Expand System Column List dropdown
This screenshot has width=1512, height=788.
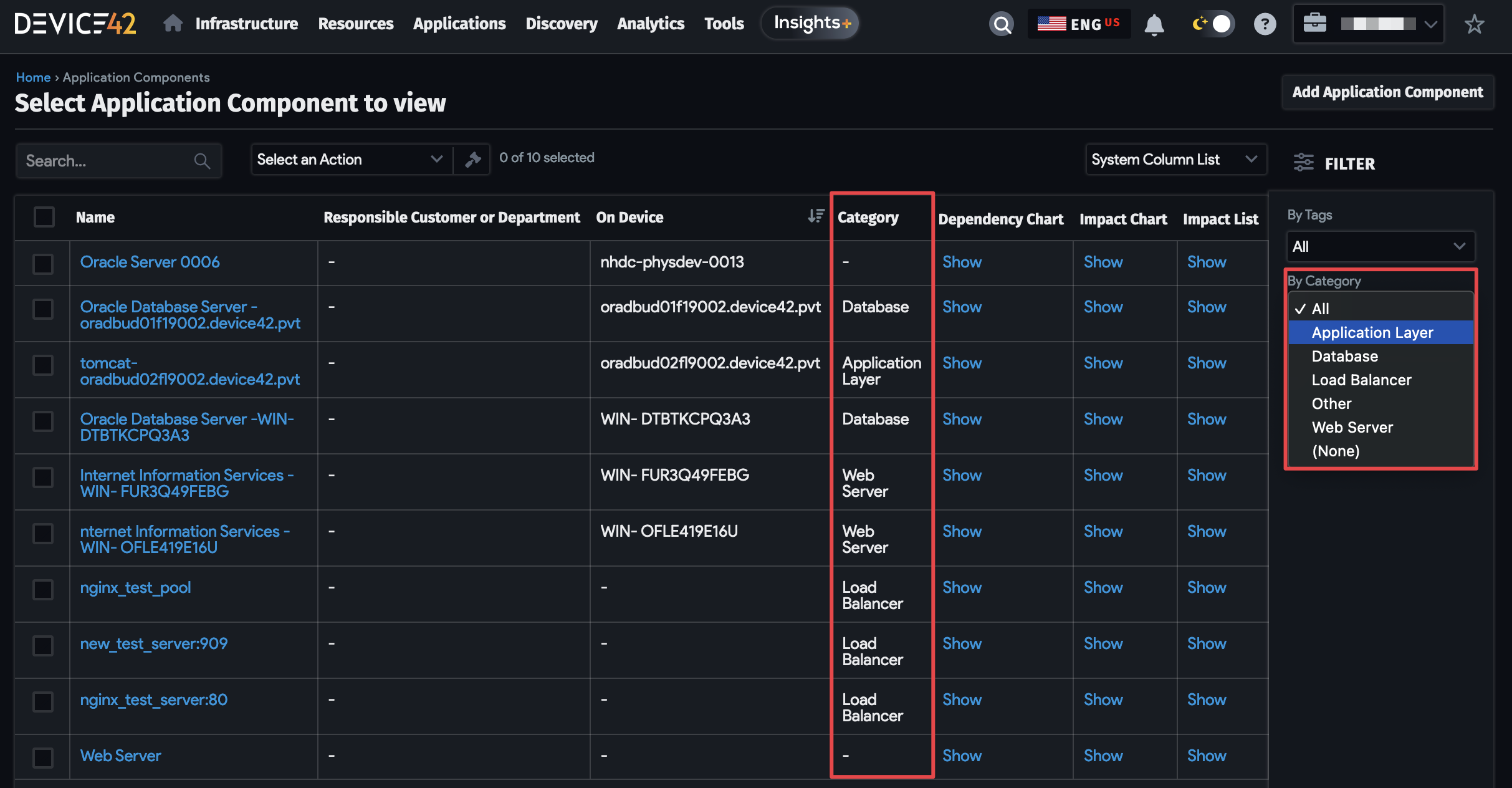coord(1175,160)
